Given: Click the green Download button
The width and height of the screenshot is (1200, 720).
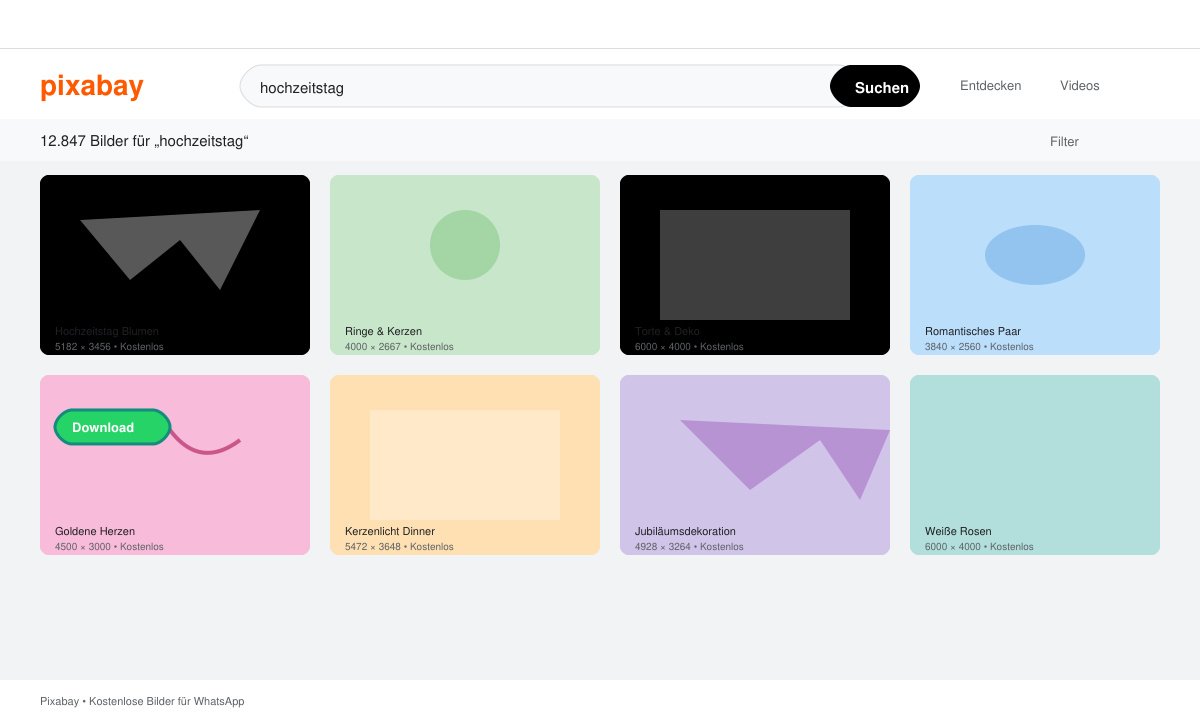Looking at the screenshot, I should point(112,427).
